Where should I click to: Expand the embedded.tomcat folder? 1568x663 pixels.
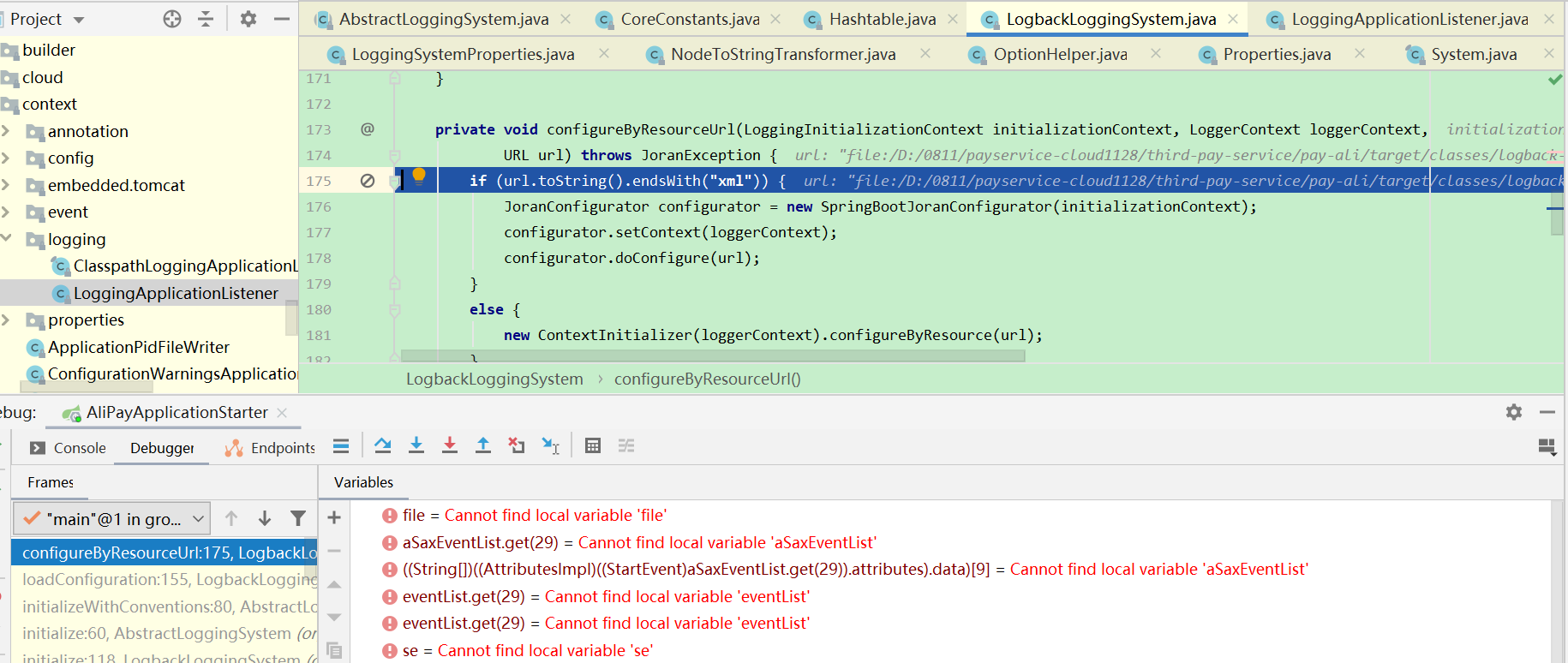point(6,185)
